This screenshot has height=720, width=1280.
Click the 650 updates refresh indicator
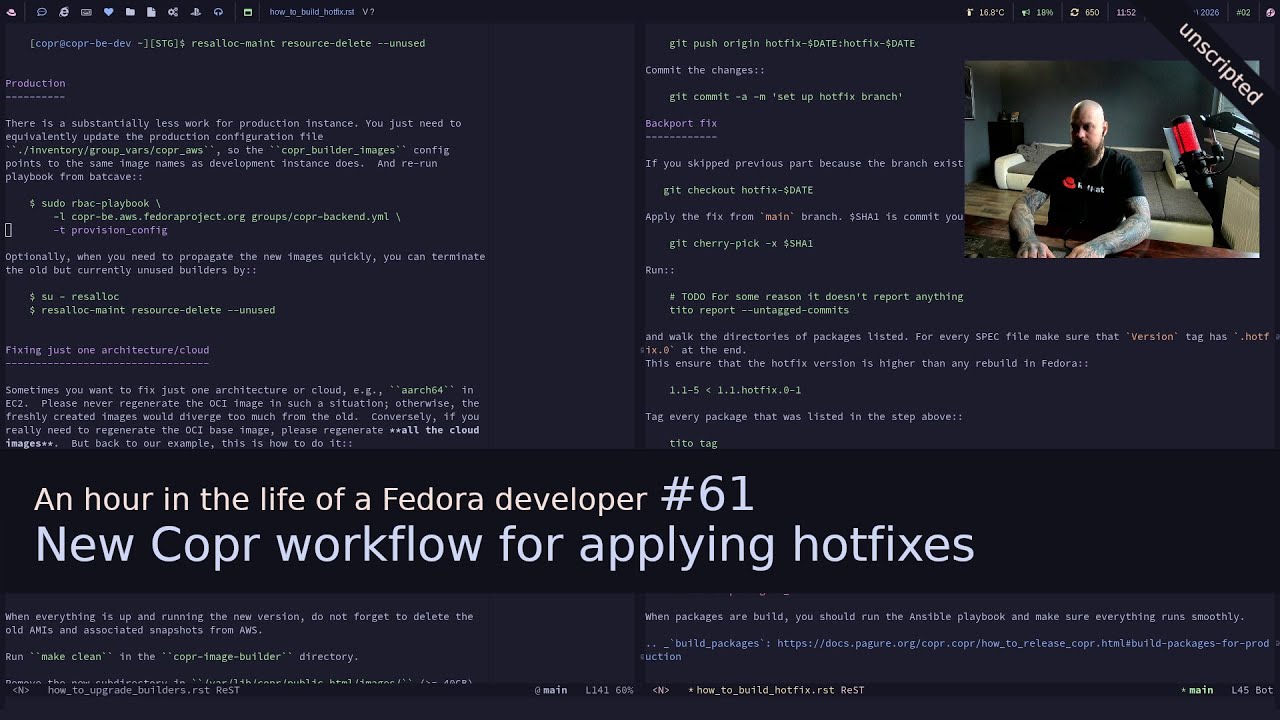(1085, 12)
